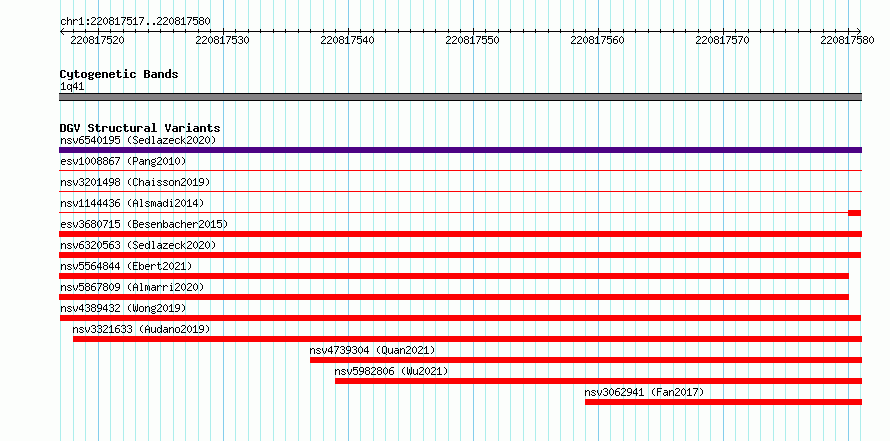Click the red bar below esv3680715
Viewport: 890px width, 441px height.
pyautogui.click(x=460, y=234)
